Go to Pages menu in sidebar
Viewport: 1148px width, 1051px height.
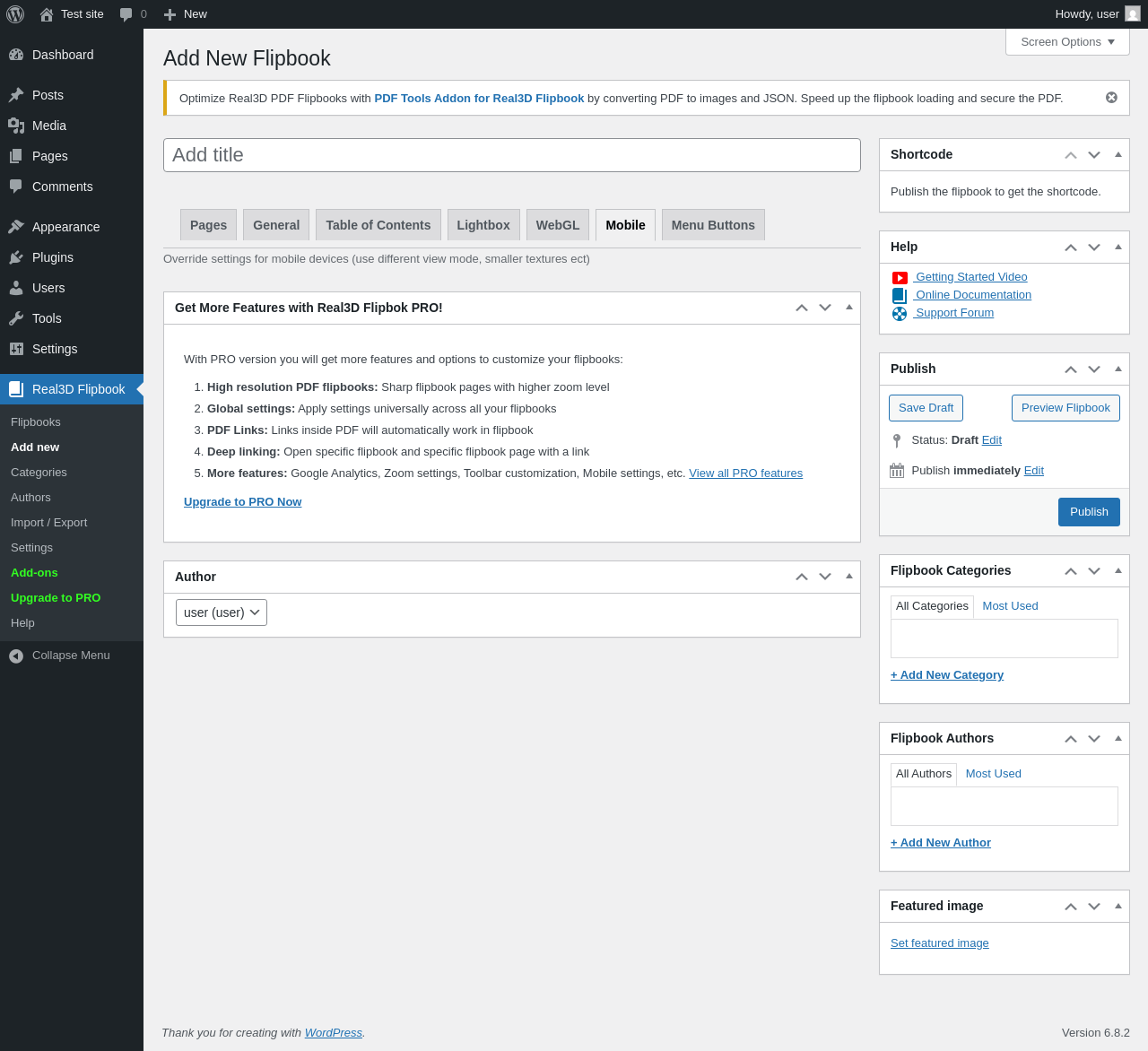(72, 156)
